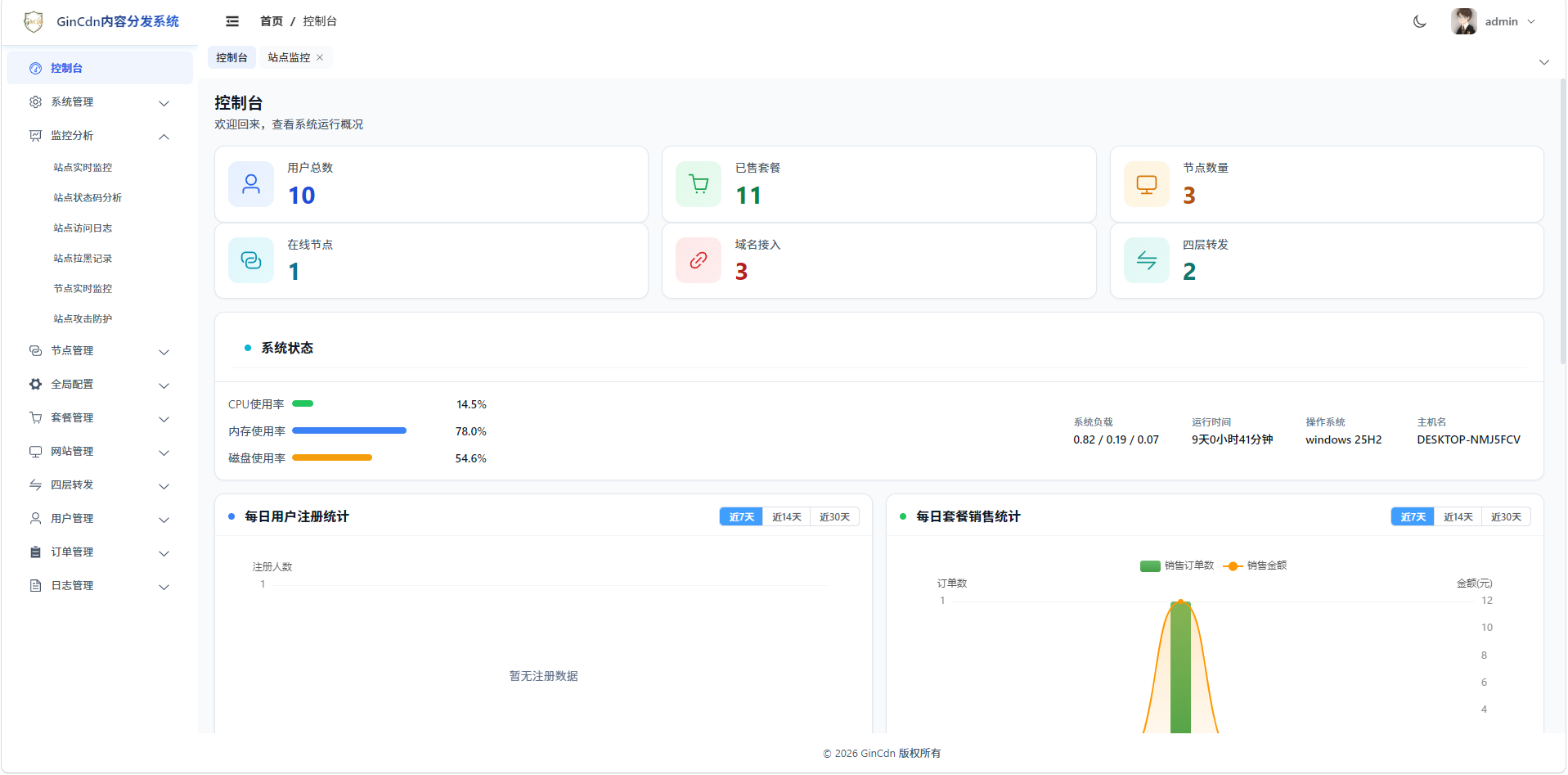Click the DESKTOP-NMJ5FCV hostname value
This screenshot has width=1568, height=775.
(1468, 439)
